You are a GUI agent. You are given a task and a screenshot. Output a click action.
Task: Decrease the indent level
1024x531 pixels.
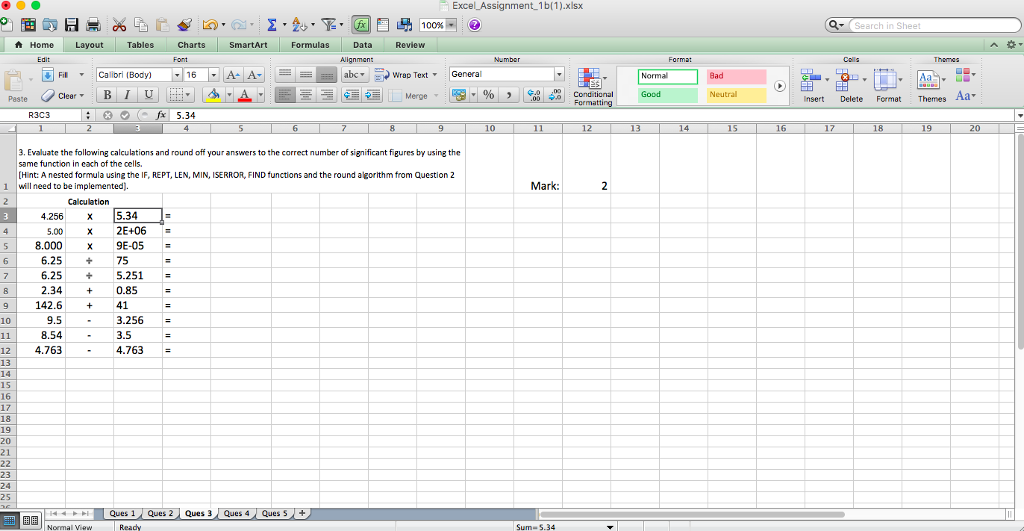tap(351, 95)
